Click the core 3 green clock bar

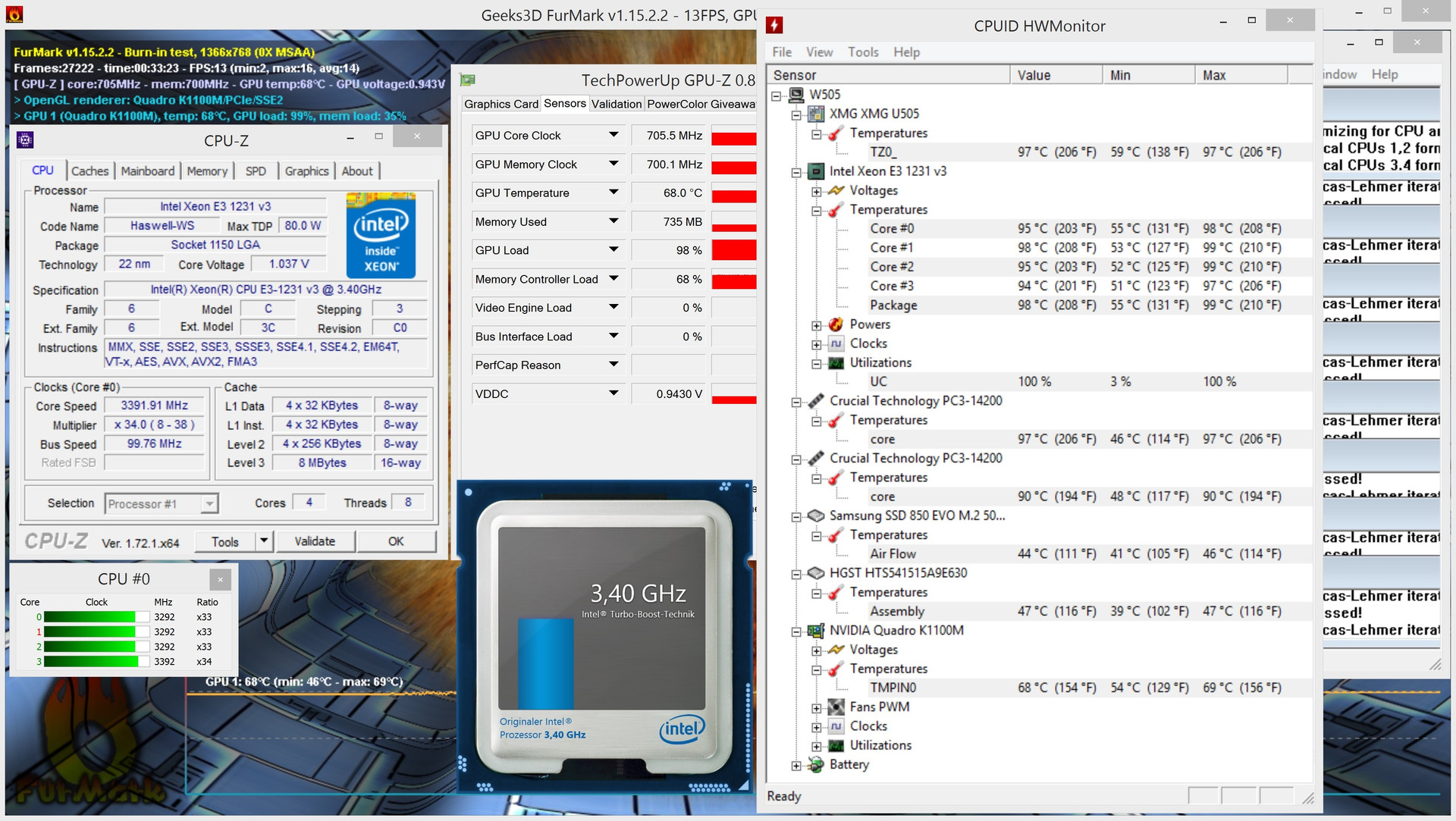pyautogui.click(x=91, y=662)
